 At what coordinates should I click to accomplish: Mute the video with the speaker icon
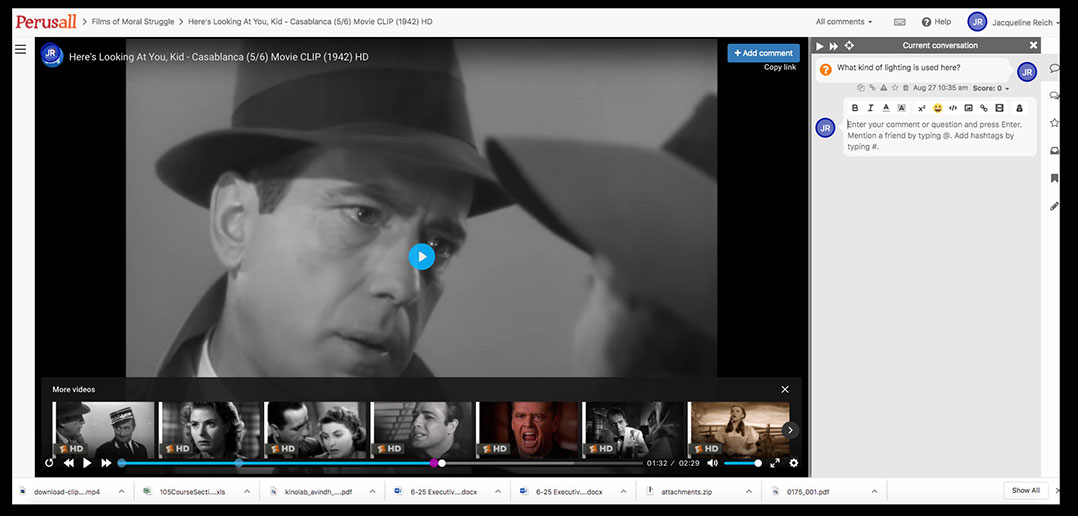(713, 463)
